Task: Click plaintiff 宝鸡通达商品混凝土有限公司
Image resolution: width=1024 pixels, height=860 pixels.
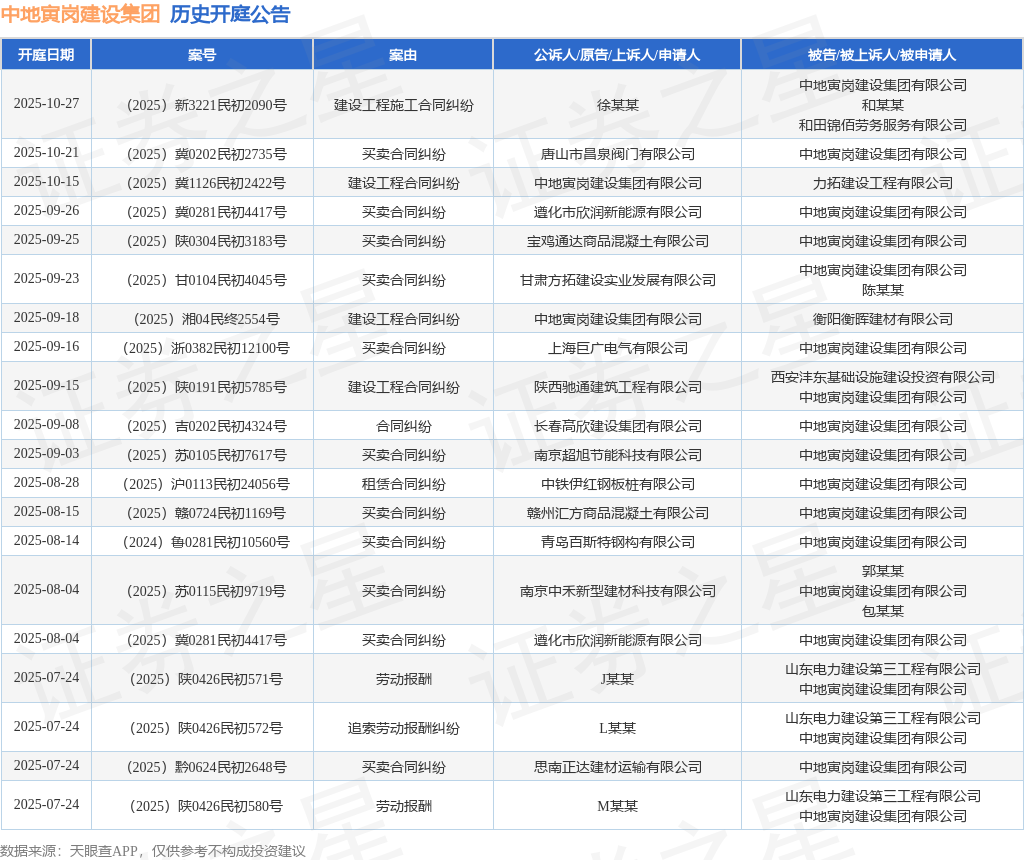Action: coord(618,242)
